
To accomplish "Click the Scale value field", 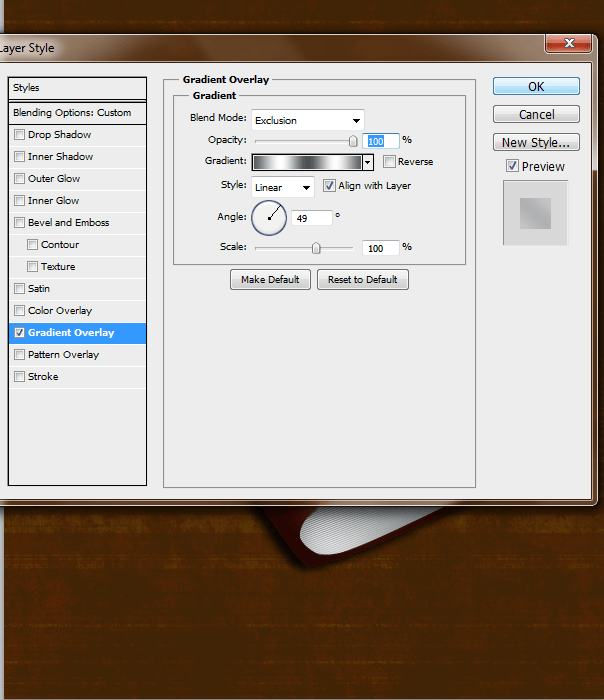I will [x=380, y=248].
